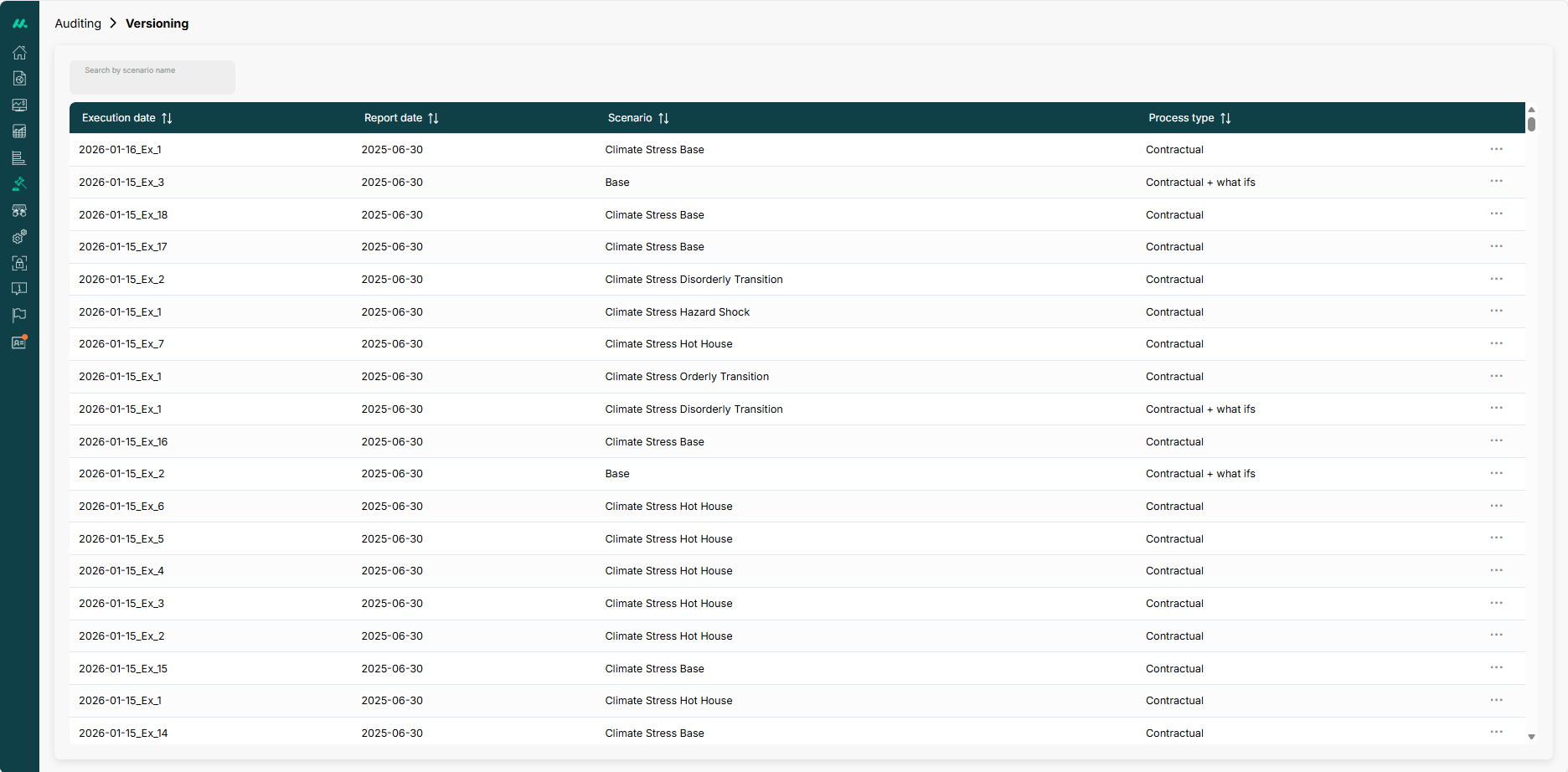Click the info speech bubble sidebar icon

pos(19,289)
